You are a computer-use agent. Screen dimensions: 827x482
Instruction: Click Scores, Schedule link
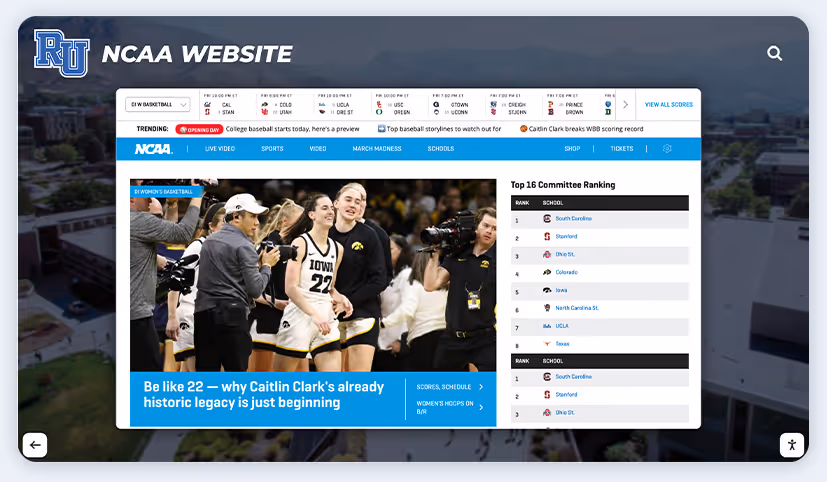(x=444, y=387)
